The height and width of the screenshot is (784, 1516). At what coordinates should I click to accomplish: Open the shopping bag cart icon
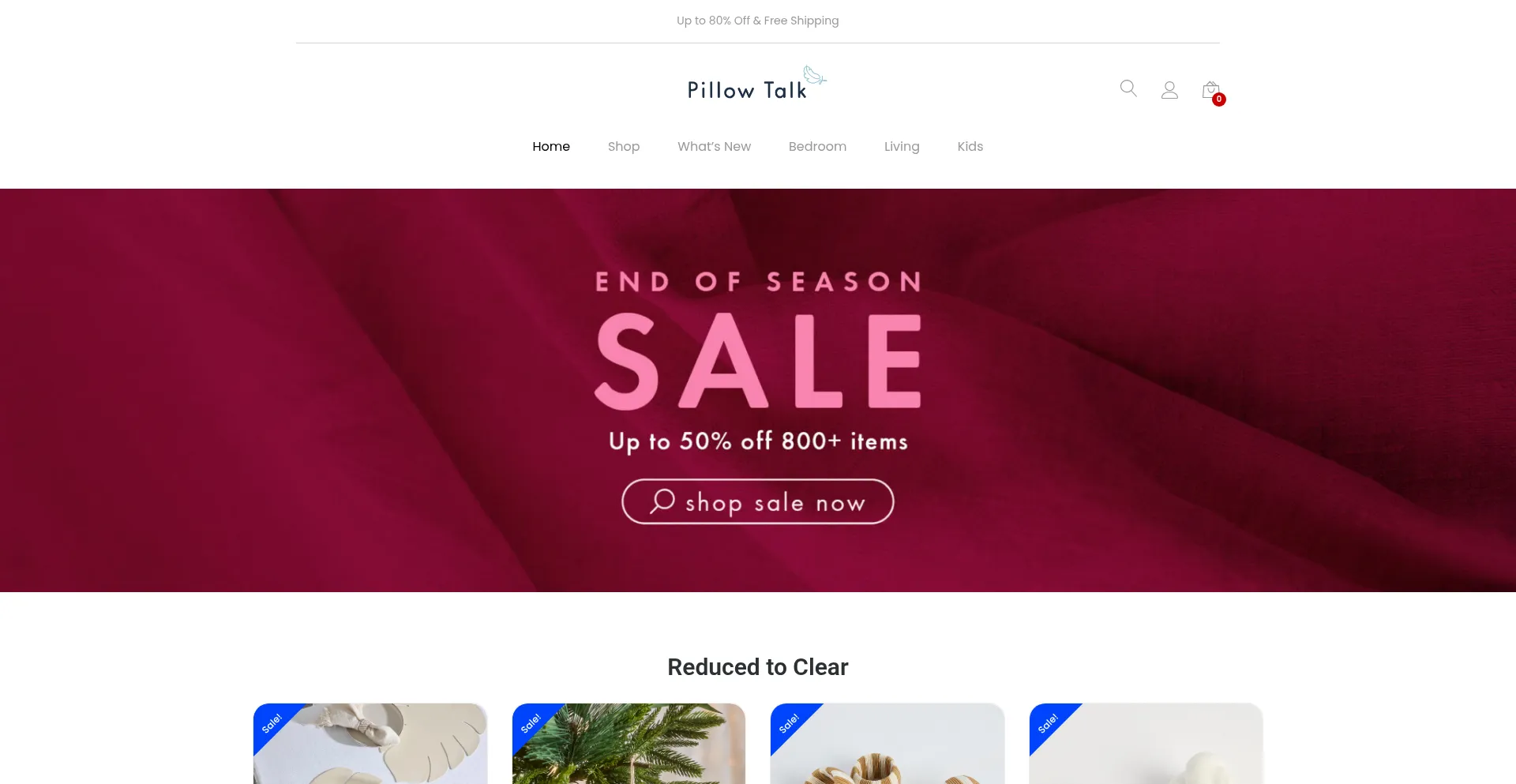click(x=1210, y=90)
